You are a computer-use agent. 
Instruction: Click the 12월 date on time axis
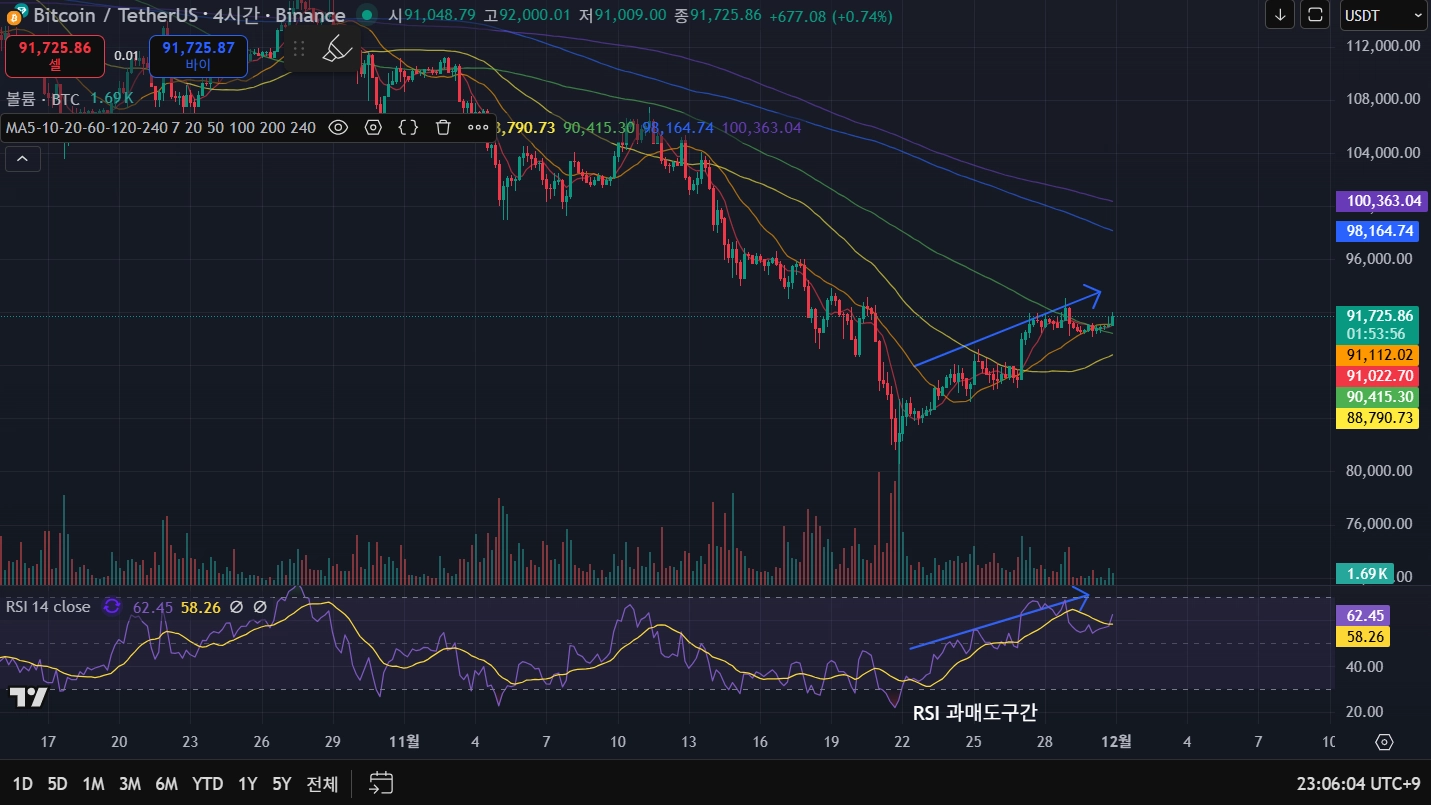tap(1117, 742)
